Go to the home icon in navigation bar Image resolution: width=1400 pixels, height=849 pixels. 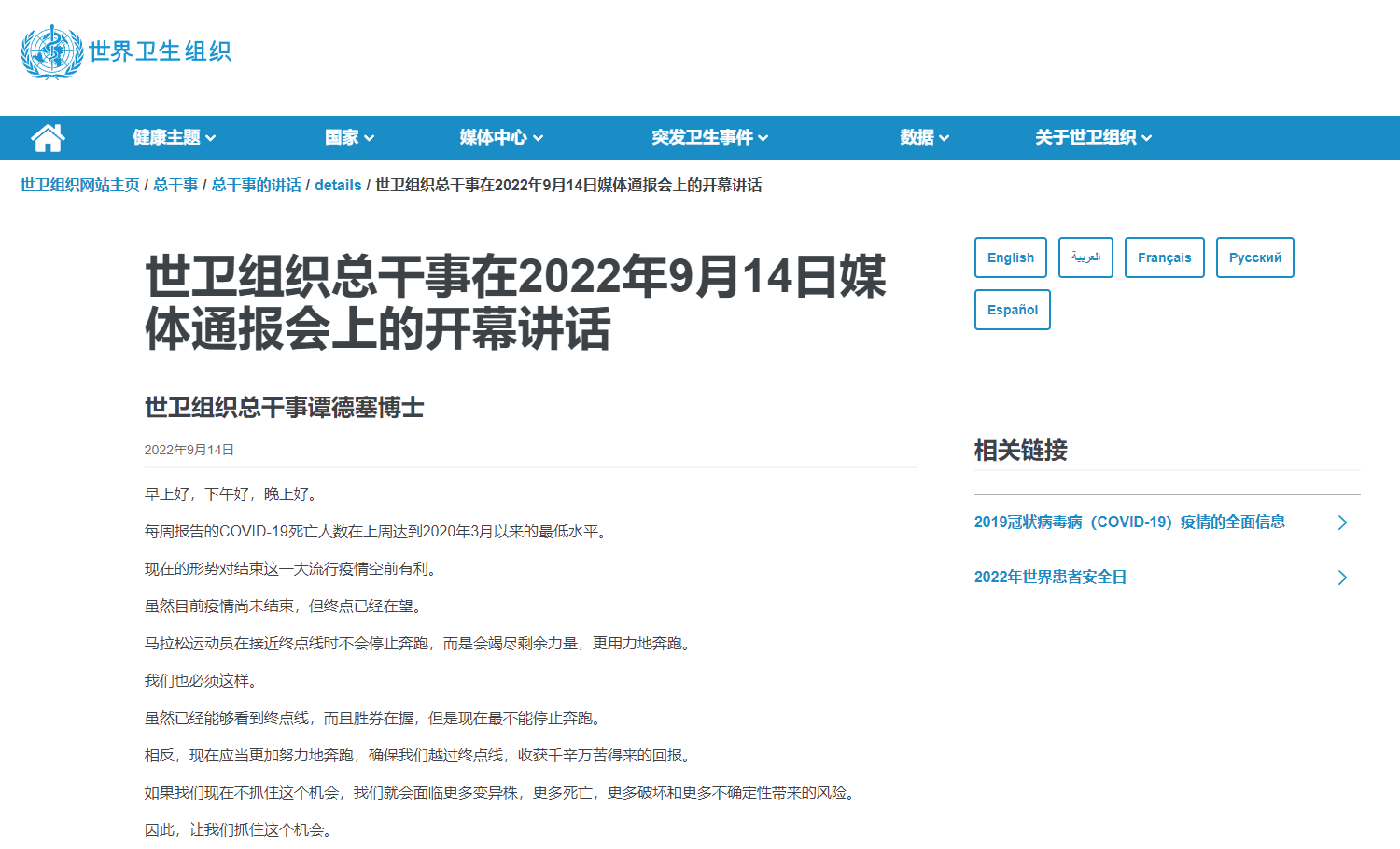48,138
